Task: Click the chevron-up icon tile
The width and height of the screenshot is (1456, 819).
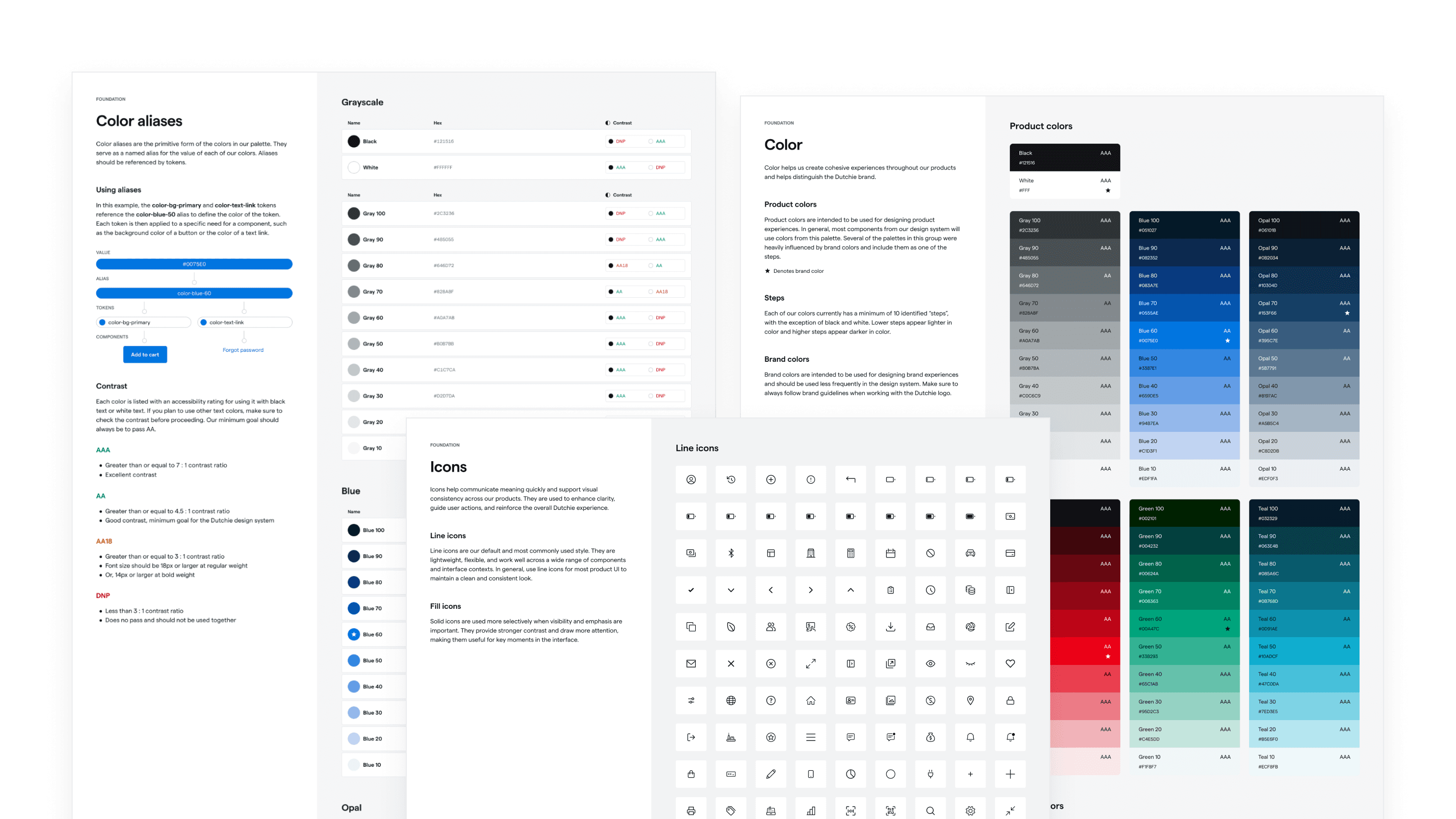Action: click(851, 590)
